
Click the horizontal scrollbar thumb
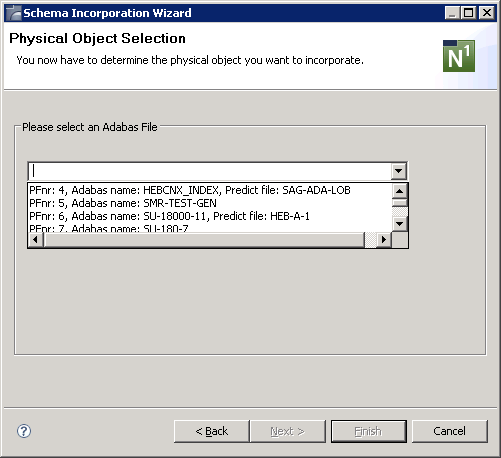click(204, 239)
